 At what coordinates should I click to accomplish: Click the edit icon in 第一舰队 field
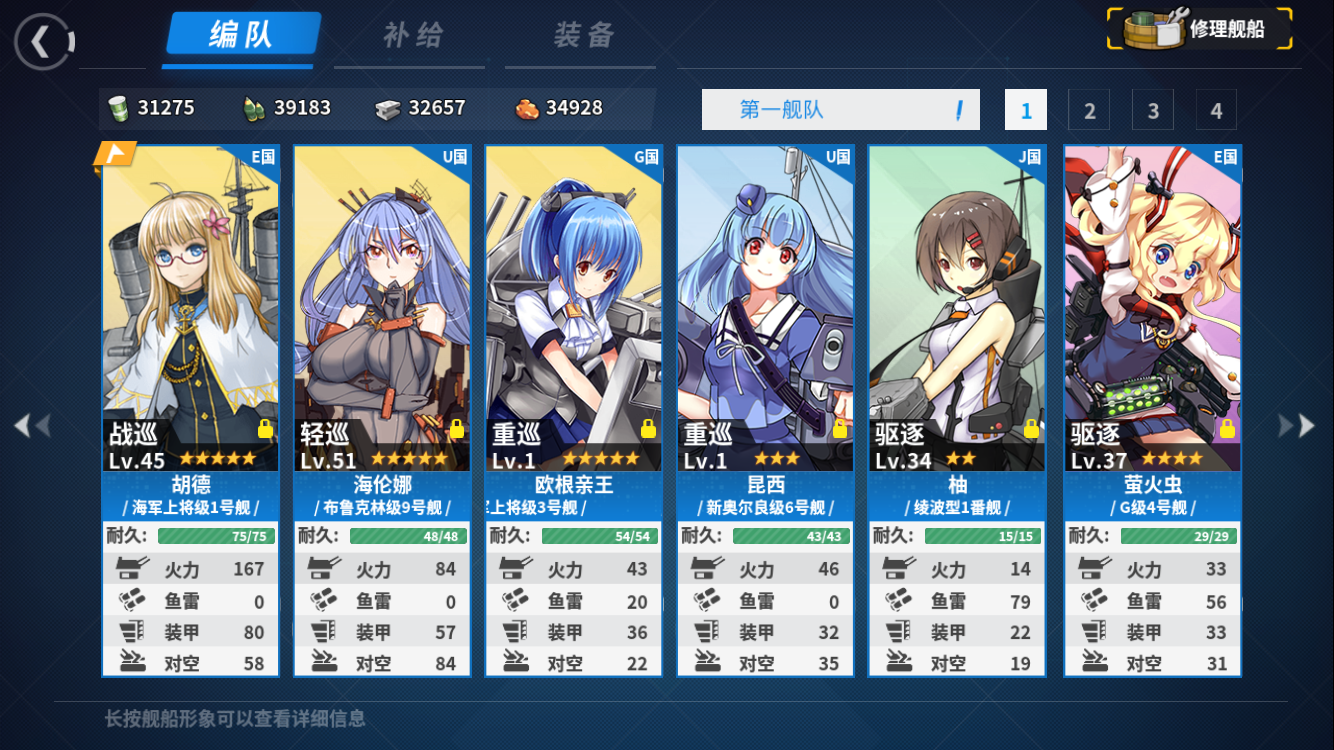tap(959, 110)
